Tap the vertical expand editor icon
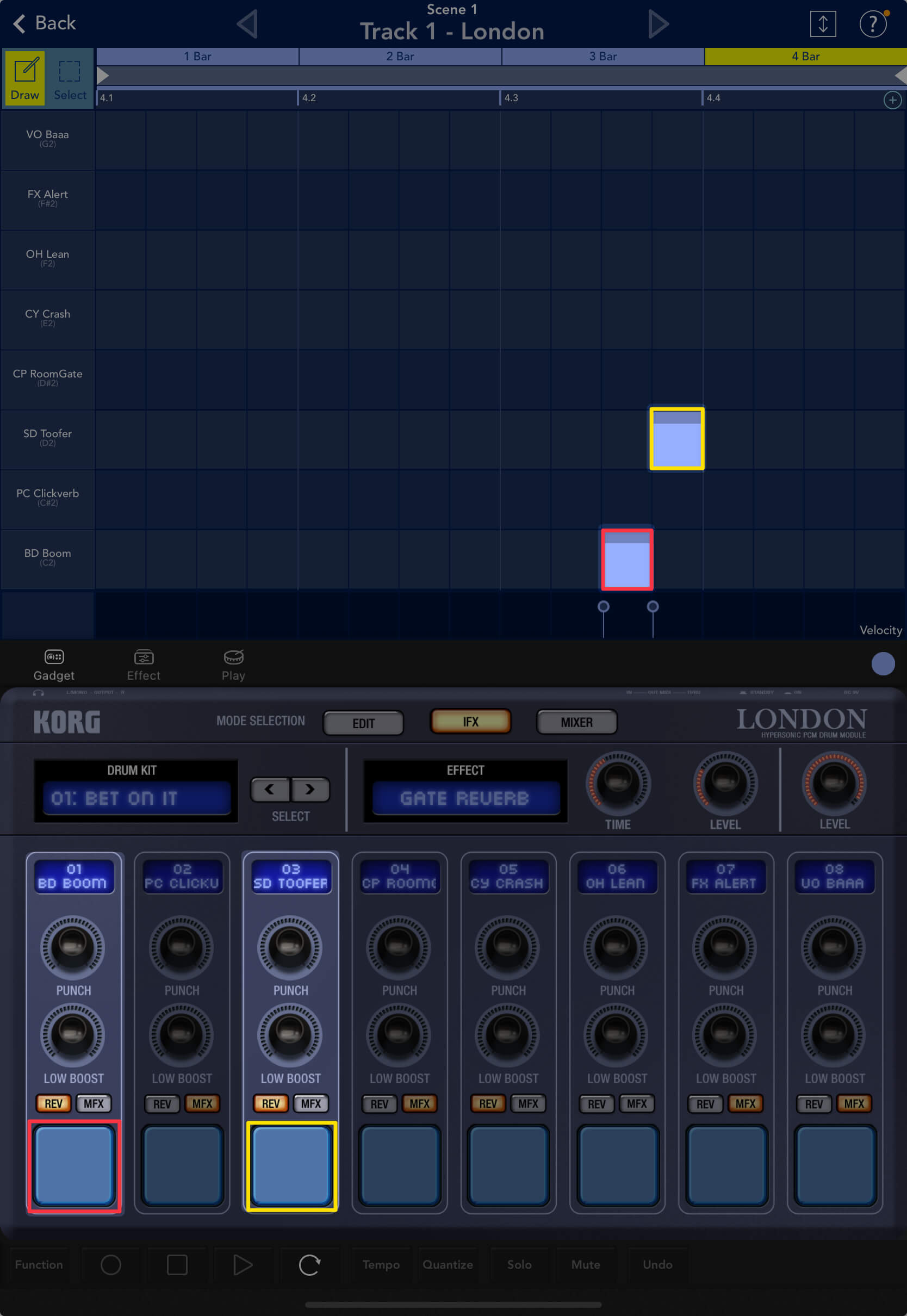The height and width of the screenshot is (1316, 907). pos(822,24)
